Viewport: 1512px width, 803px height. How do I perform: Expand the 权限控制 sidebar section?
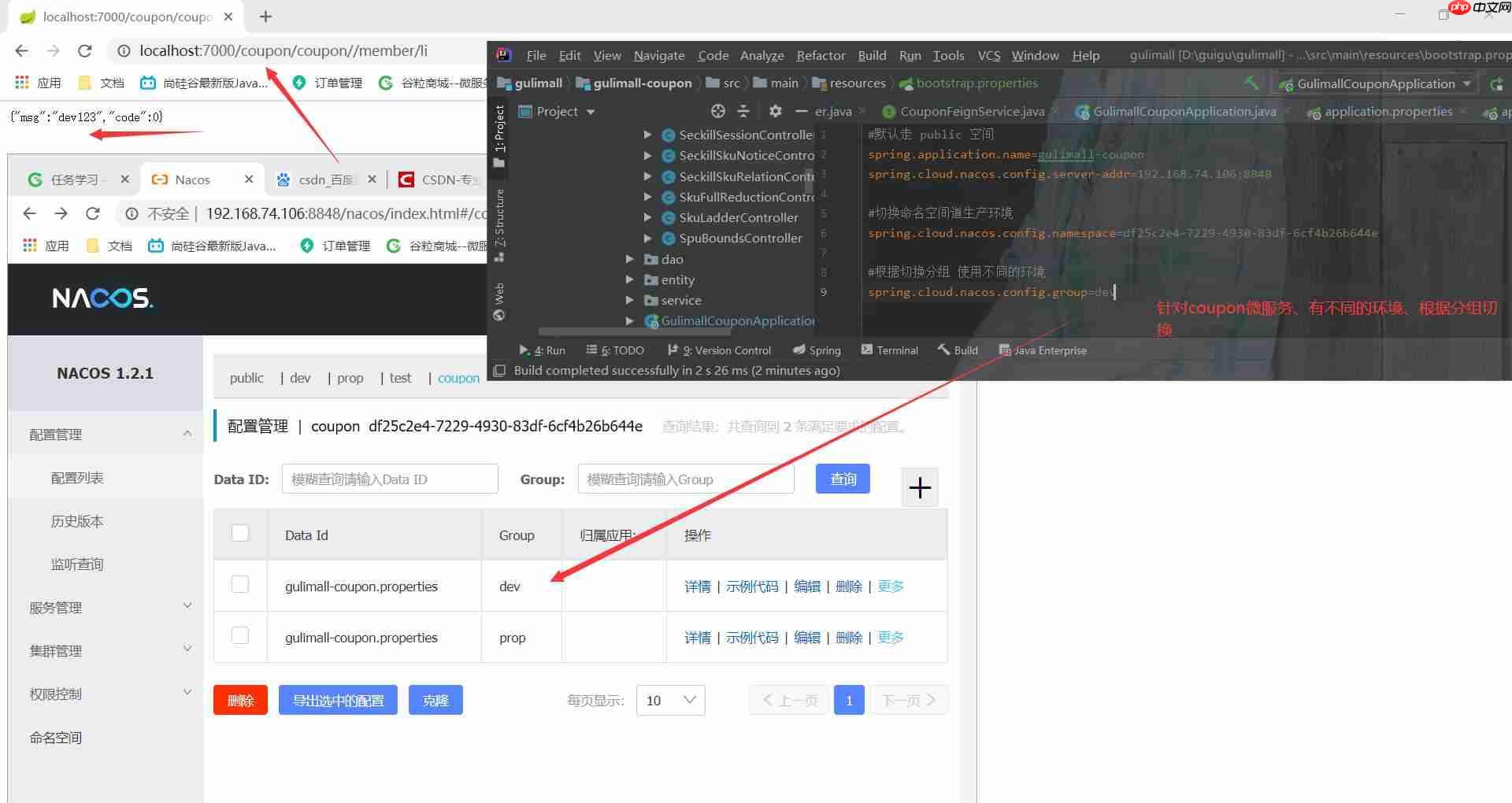106,694
